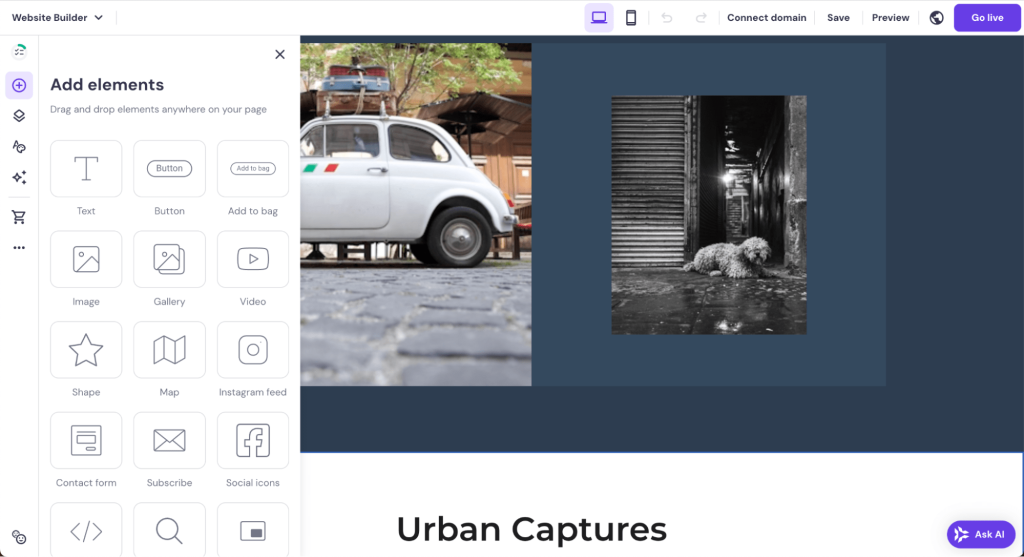Image resolution: width=1024 pixels, height=557 pixels.
Task: Expand the more options ellipsis in the sidebar
Action: [19, 247]
